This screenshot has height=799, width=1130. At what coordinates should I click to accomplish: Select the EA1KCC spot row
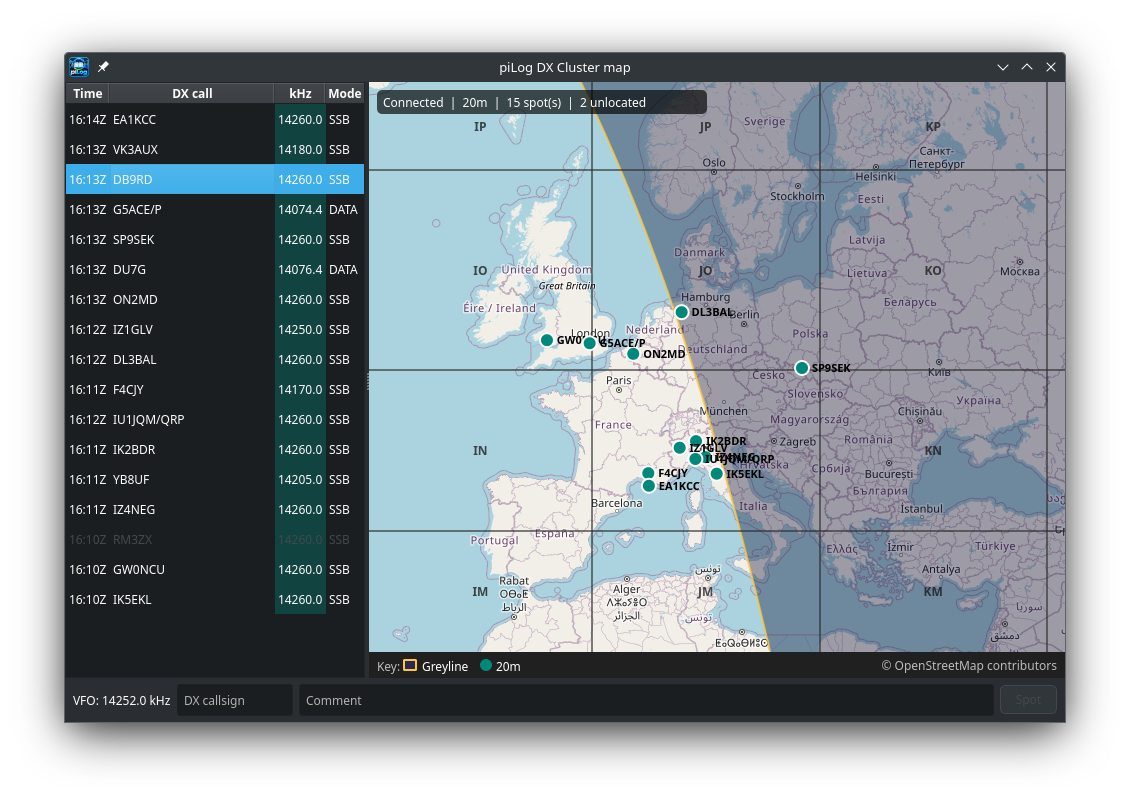pyautogui.click(x=215, y=120)
